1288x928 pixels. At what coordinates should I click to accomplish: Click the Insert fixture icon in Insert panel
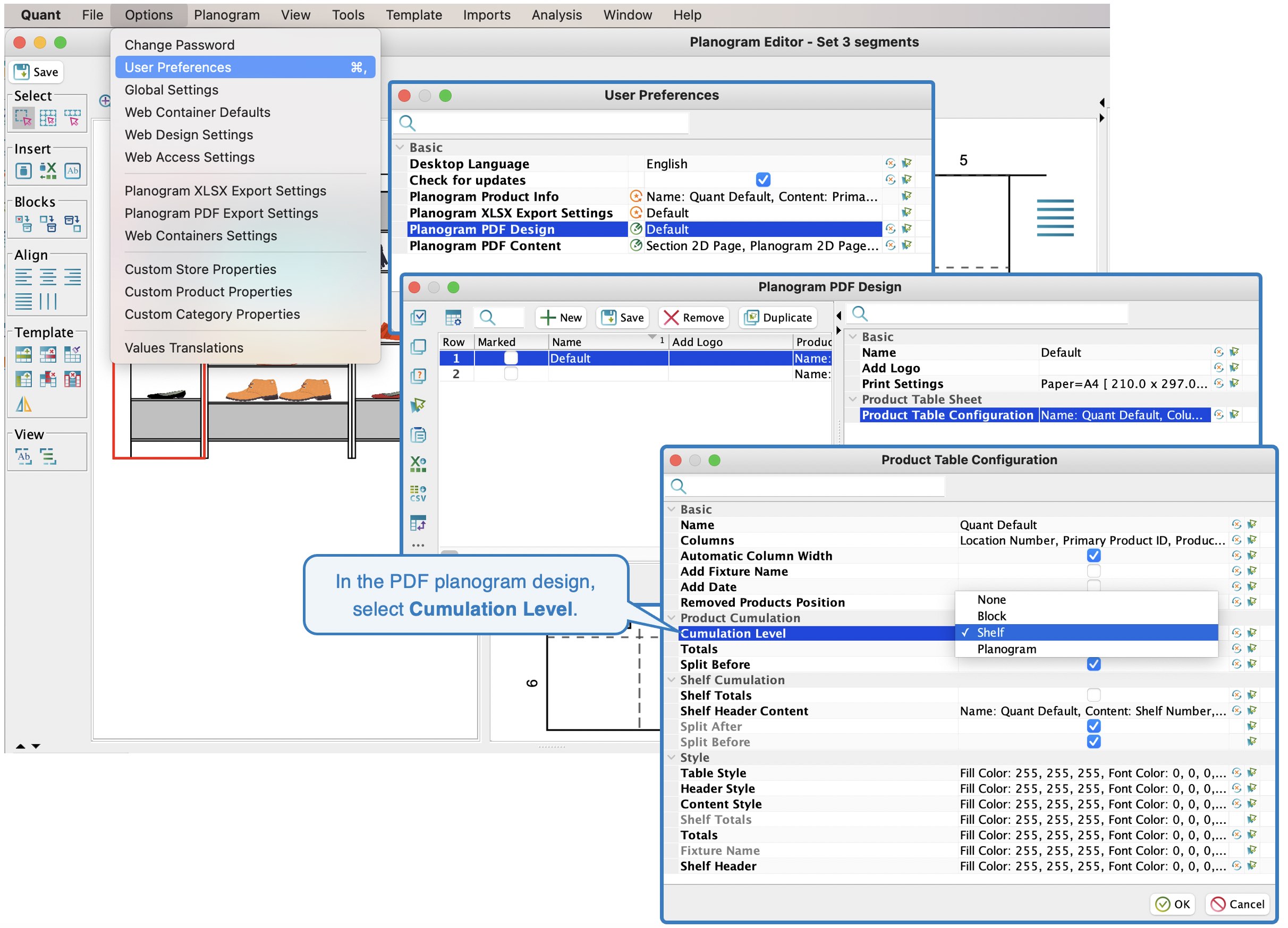23,171
